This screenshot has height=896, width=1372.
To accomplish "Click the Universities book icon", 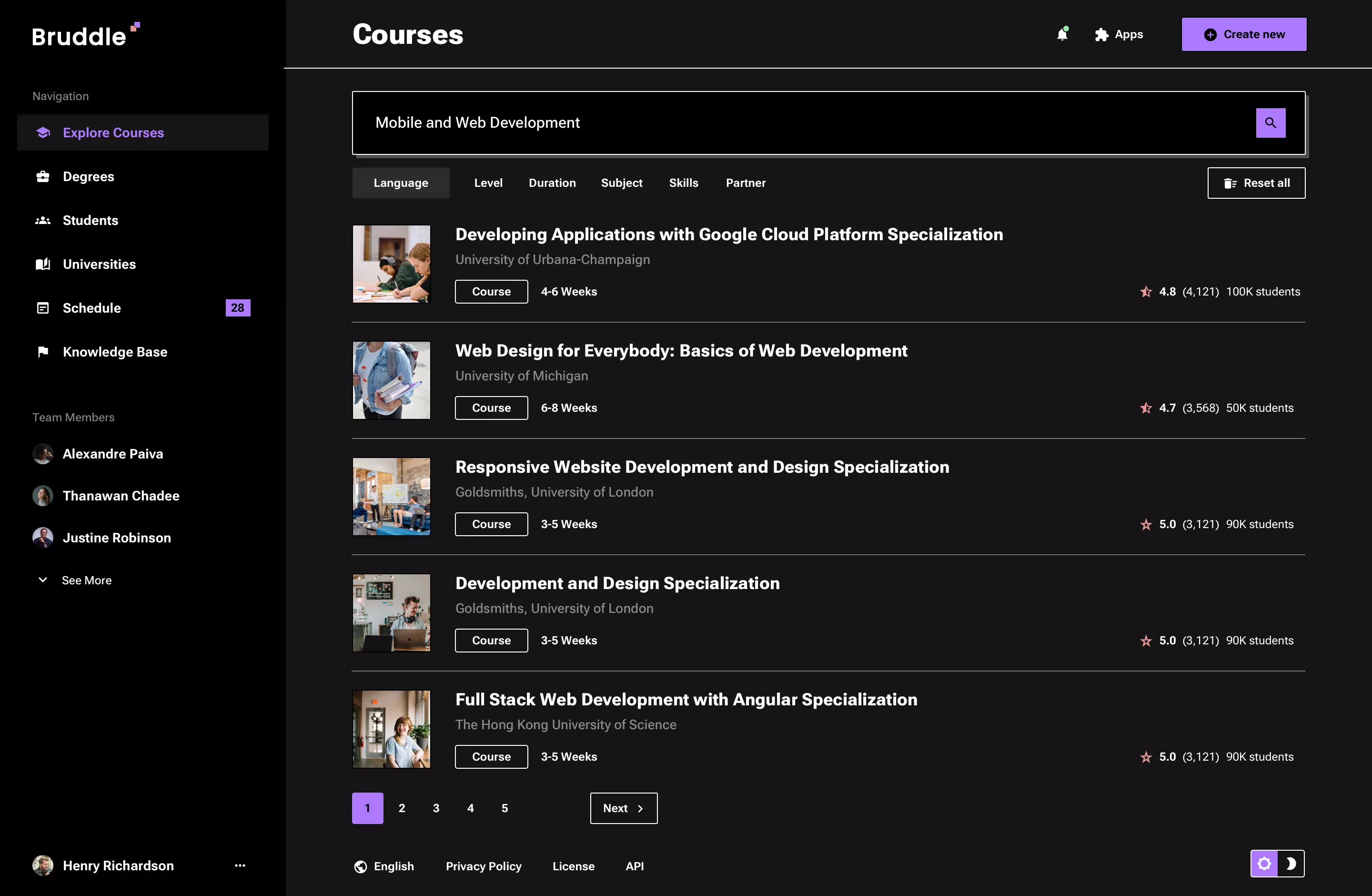I will pyautogui.click(x=43, y=264).
